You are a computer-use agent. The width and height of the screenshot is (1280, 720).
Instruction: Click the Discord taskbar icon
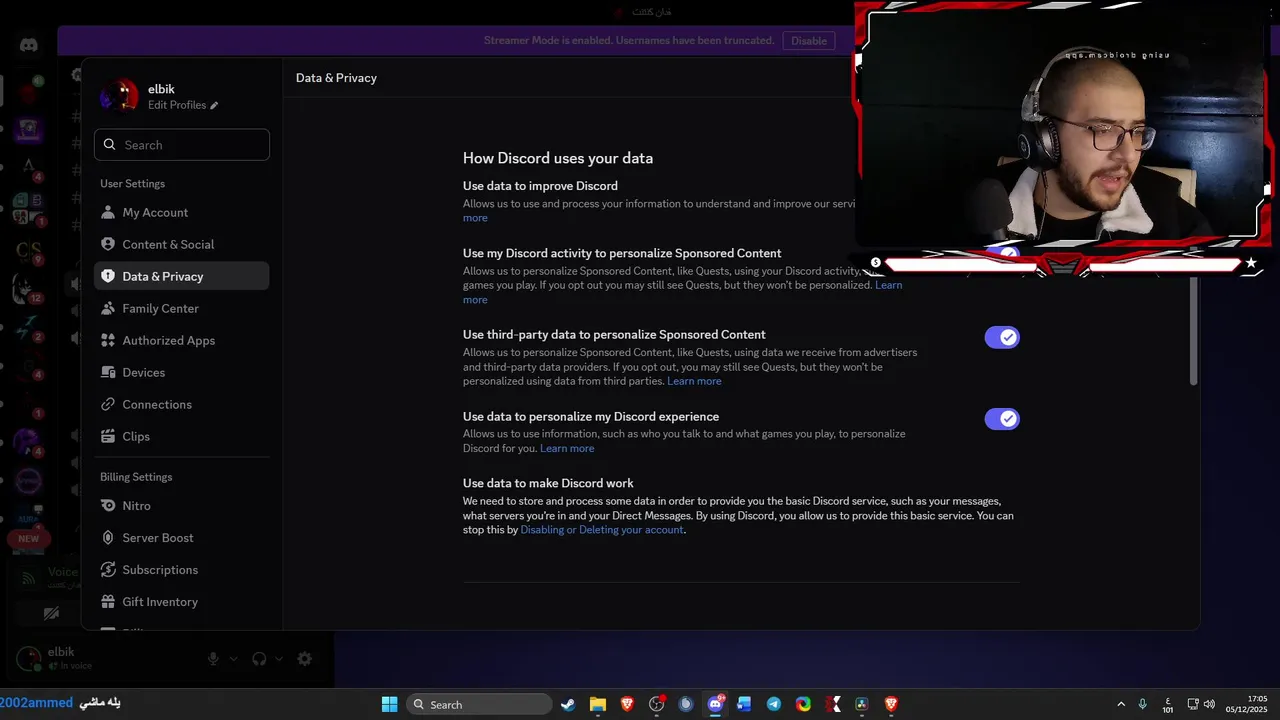tap(715, 704)
